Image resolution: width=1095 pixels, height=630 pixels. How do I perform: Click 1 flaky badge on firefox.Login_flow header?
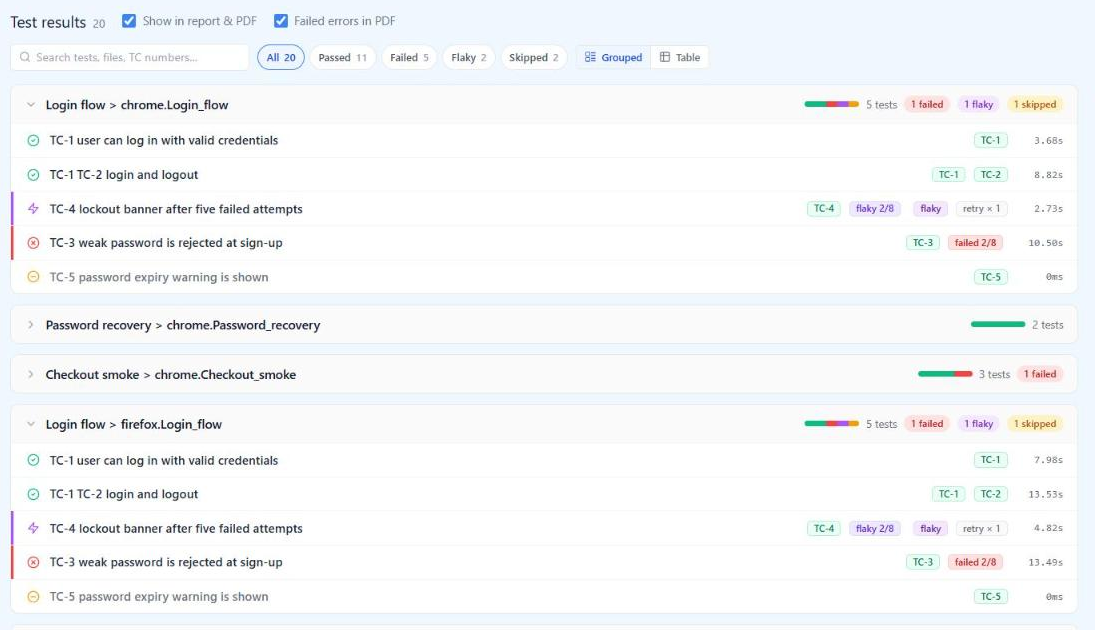coord(978,424)
